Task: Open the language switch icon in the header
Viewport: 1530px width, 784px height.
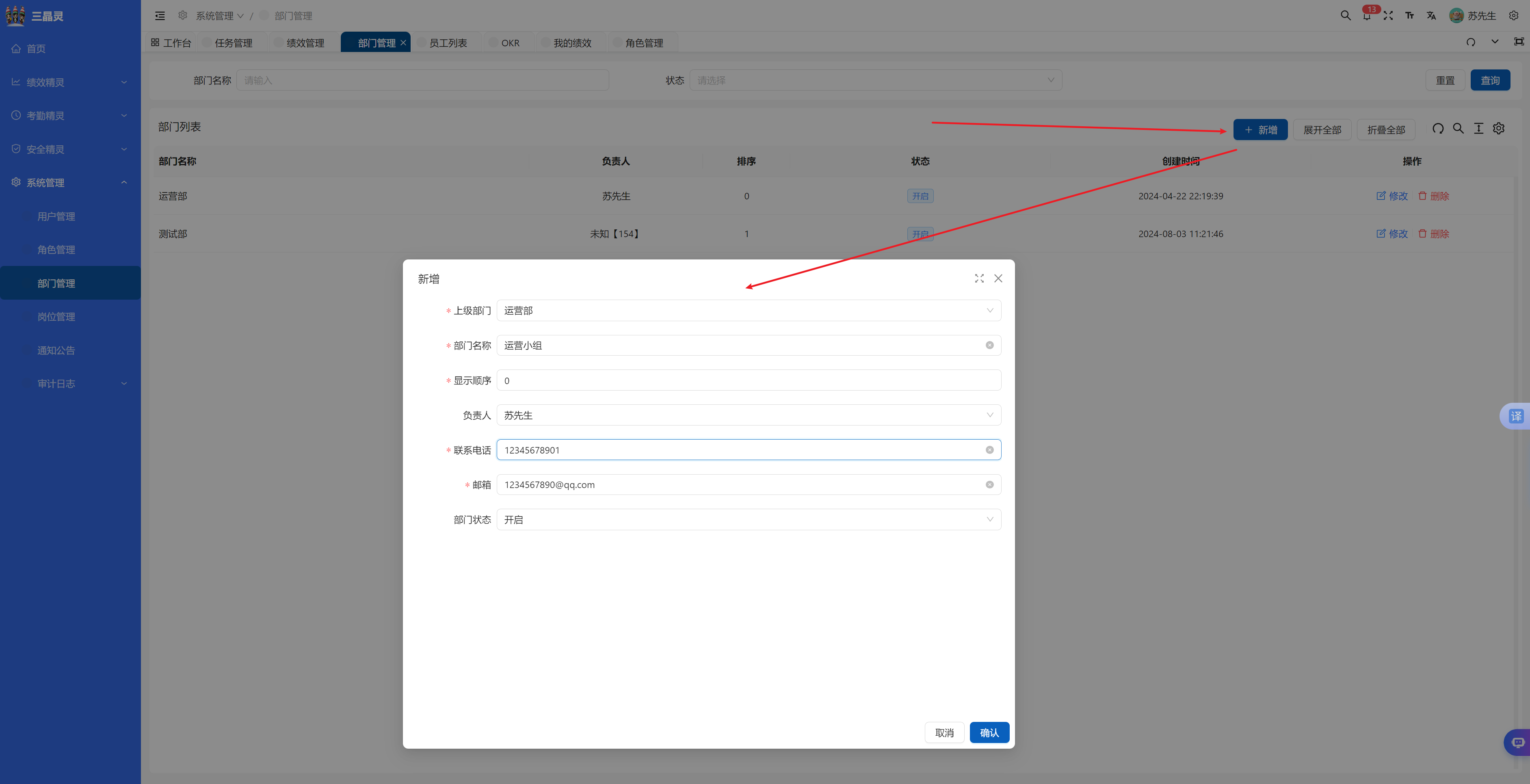Action: 1431,16
